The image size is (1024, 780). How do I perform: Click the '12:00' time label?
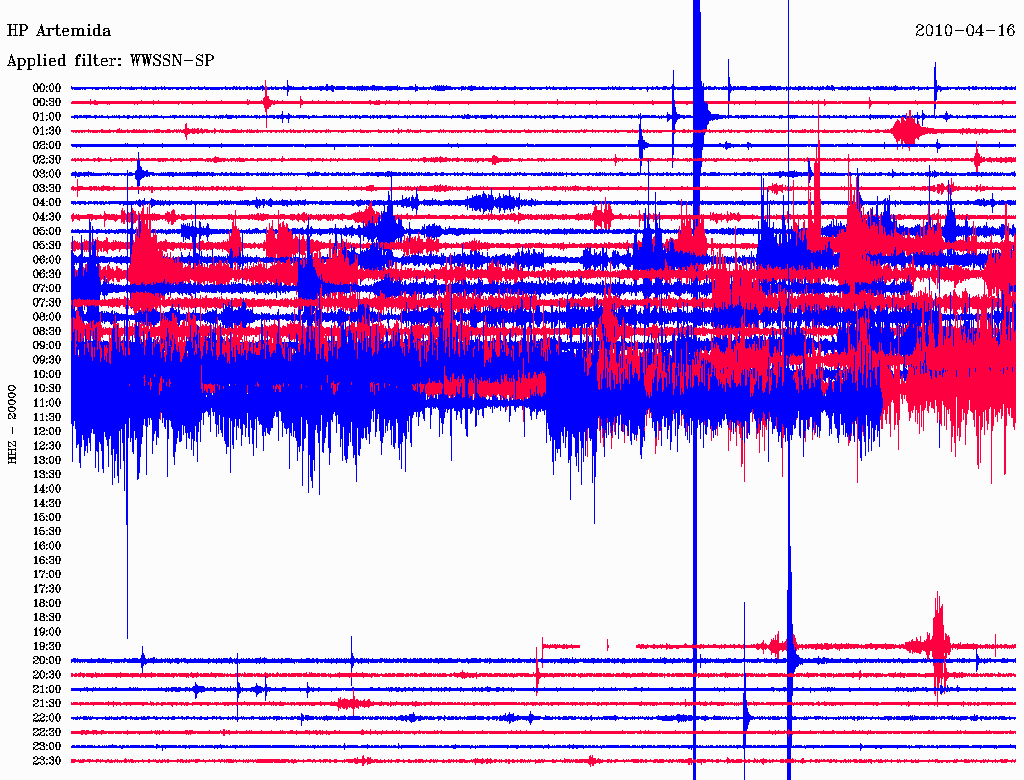pos(47,432)
